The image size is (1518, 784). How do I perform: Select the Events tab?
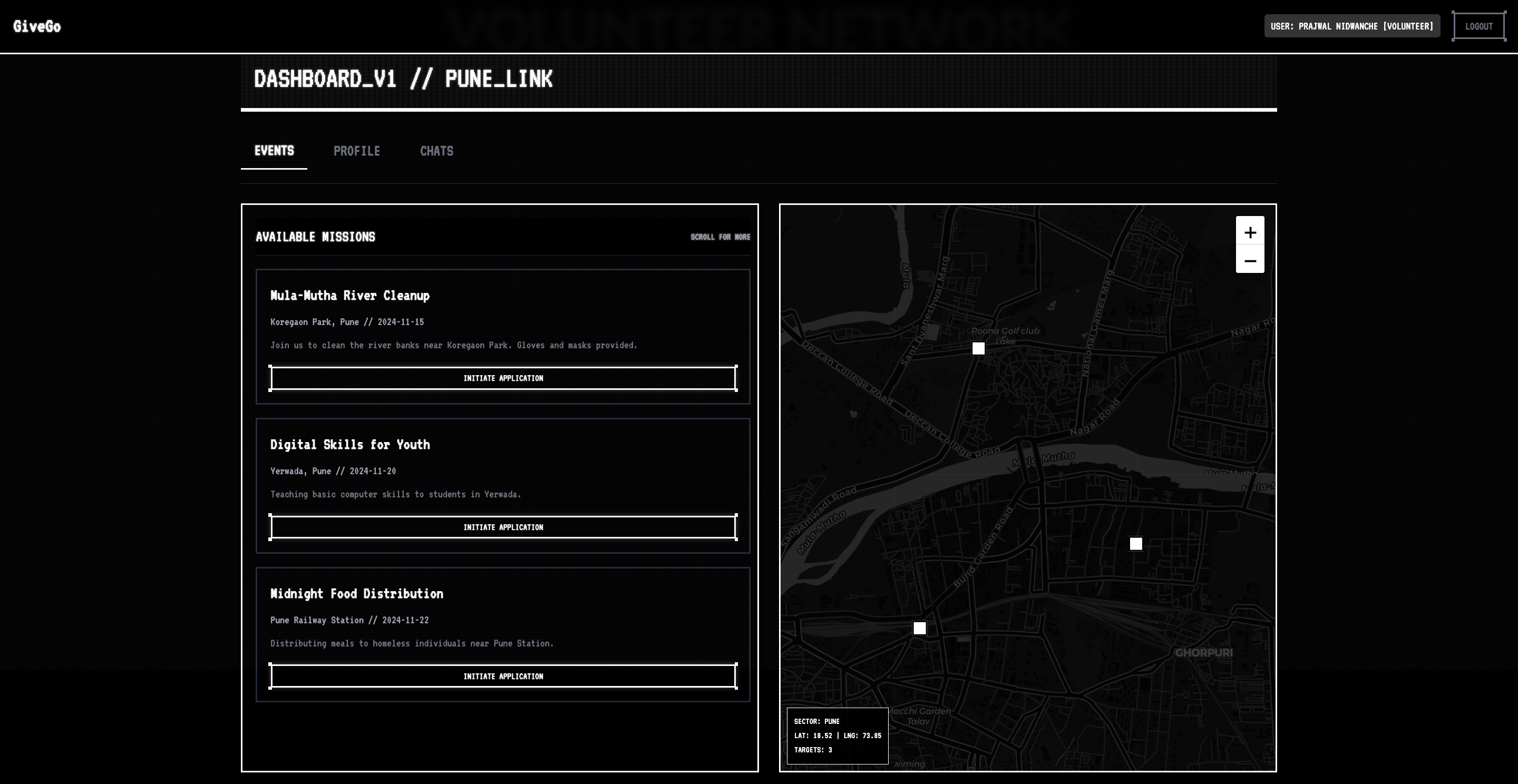(x=274, y=151)
